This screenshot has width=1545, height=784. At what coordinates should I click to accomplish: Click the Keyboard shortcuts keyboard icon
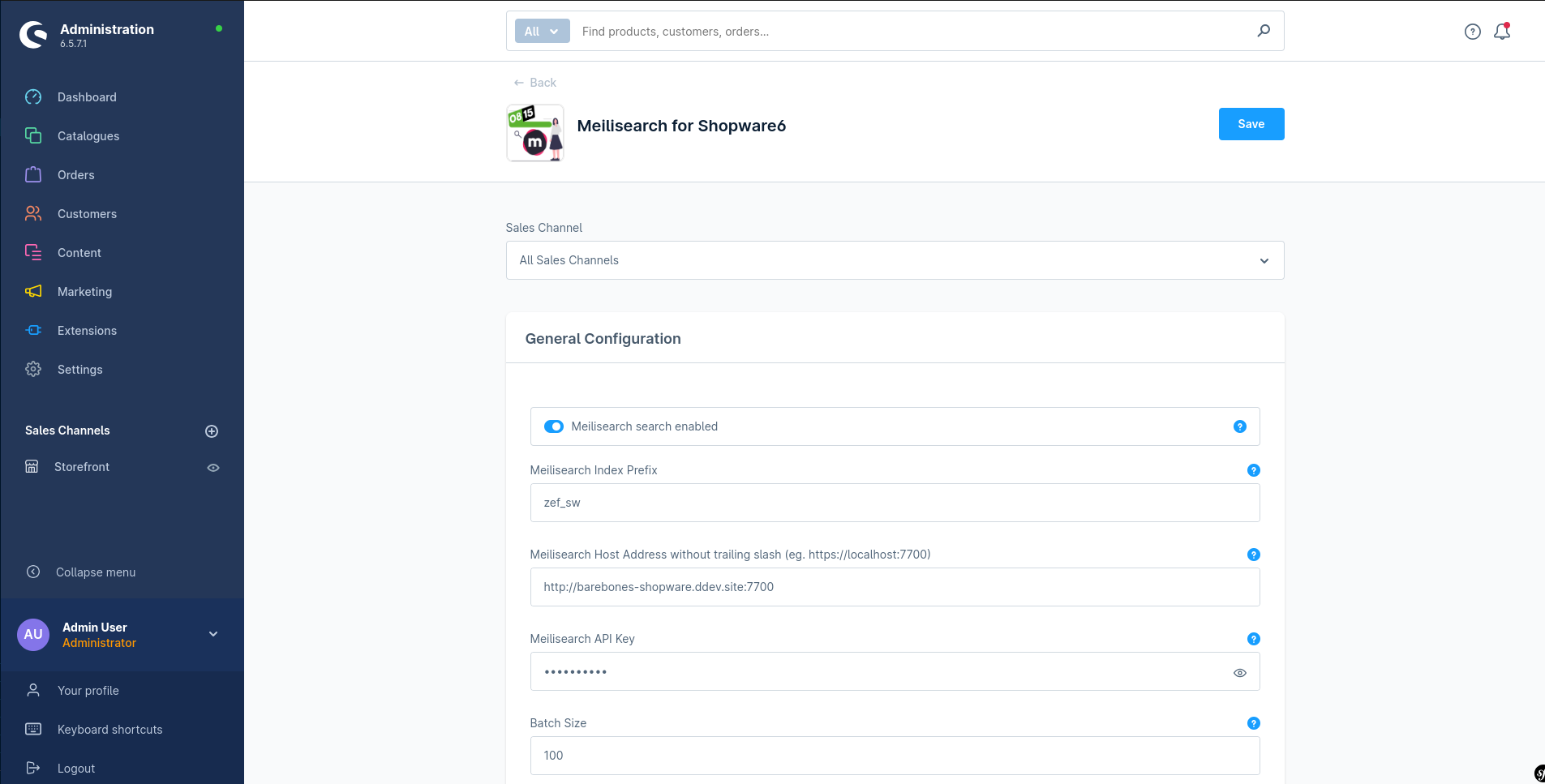click(33, 729)
